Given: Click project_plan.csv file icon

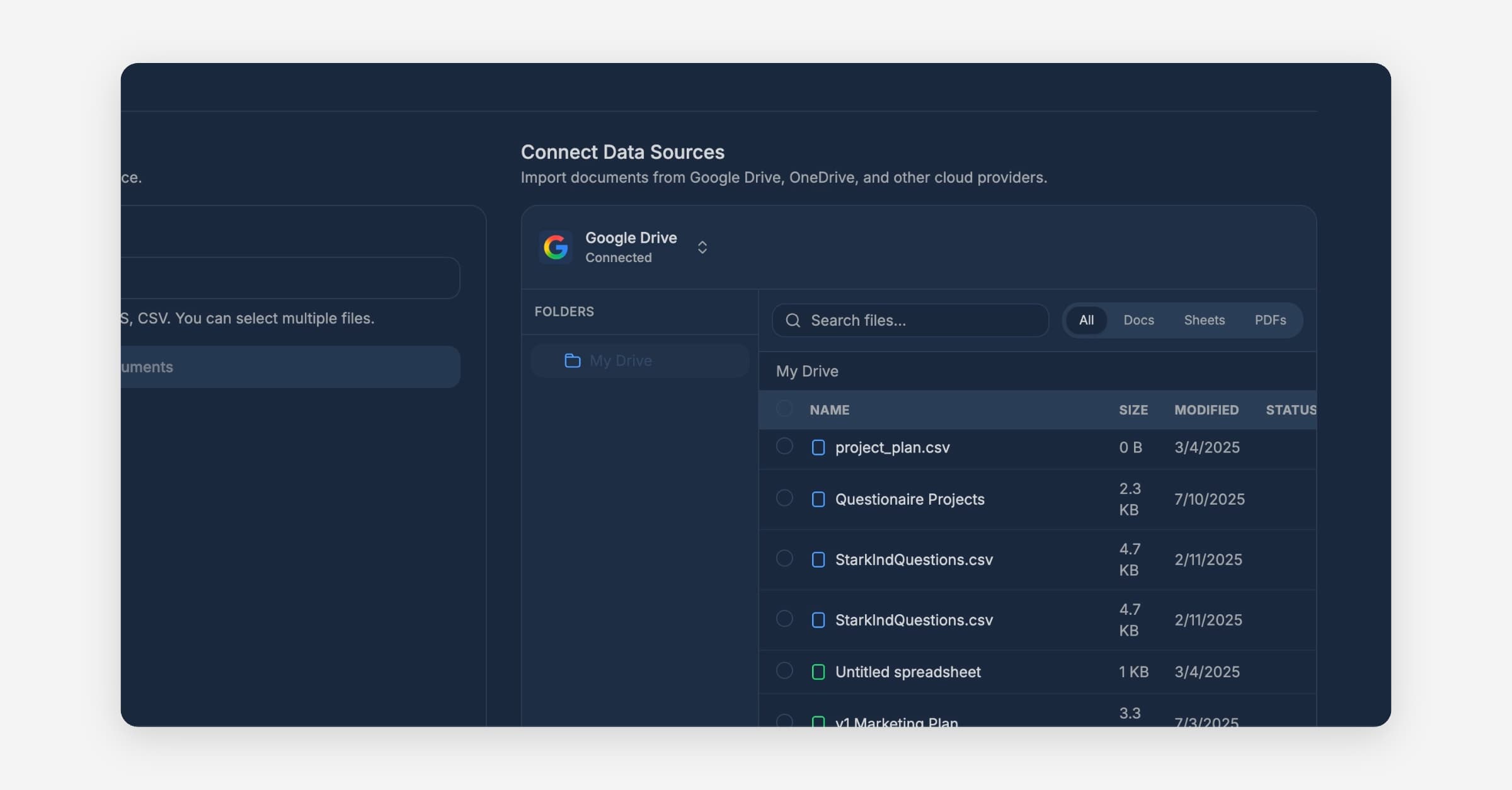Looking at the screenshot, I should tap(818, 447).
